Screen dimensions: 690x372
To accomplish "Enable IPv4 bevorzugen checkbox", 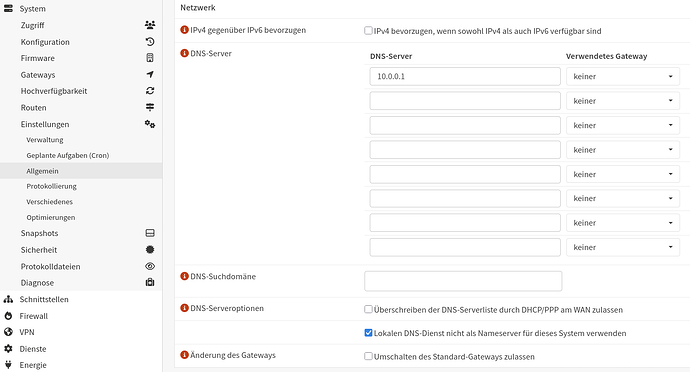I will pyautogui.click(x=368, y=30).
